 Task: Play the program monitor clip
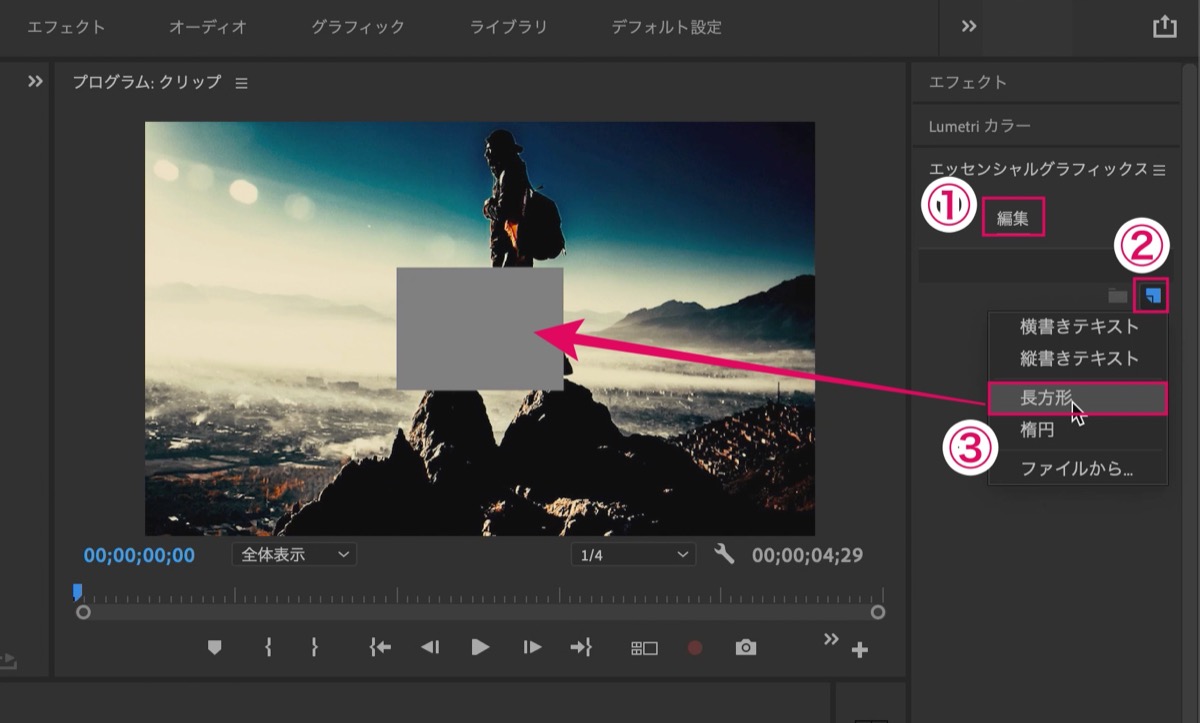click(x=481, y=648)
